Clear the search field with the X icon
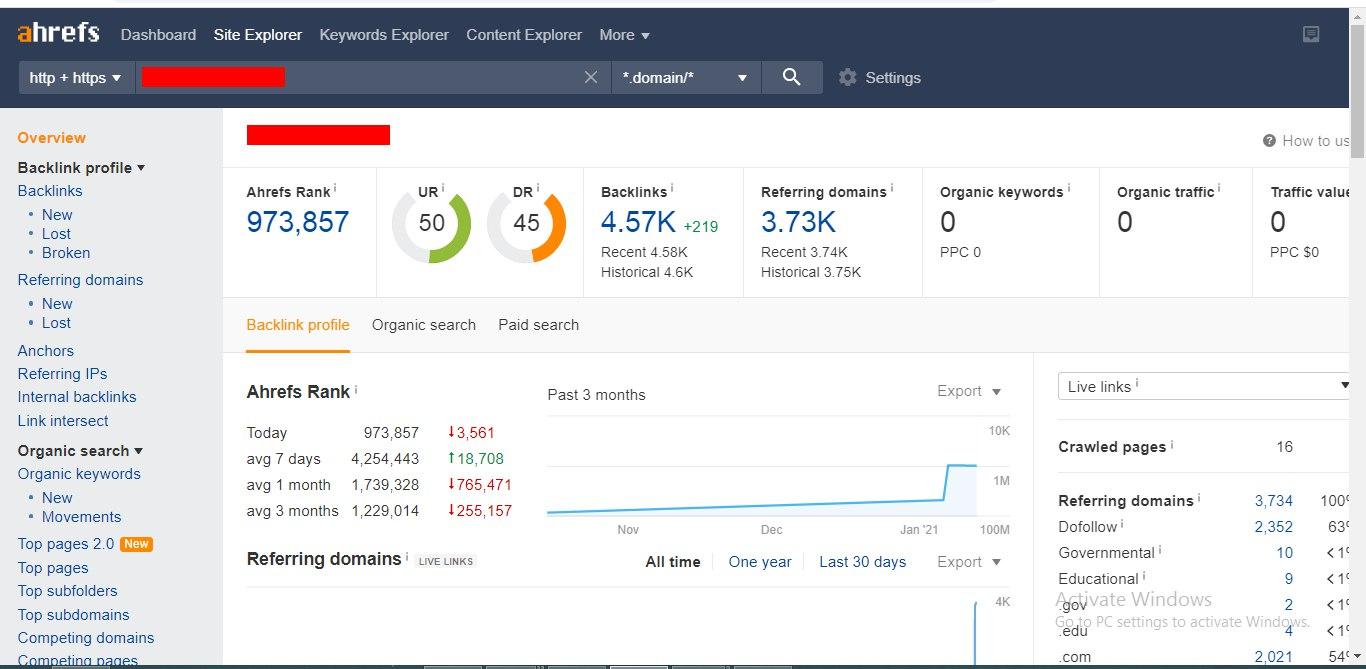This screenshot has width=1366, height=669. pyautogui.click(x=591, y=77)
